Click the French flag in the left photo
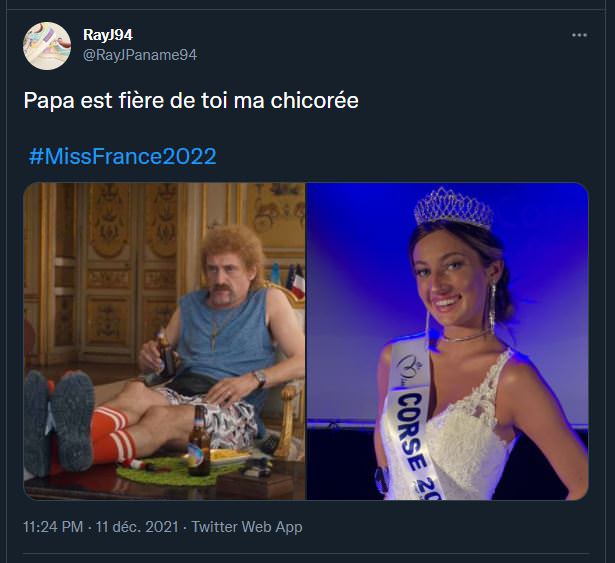Viewport: 615px width, 563px height. click(x=297, y=282)
